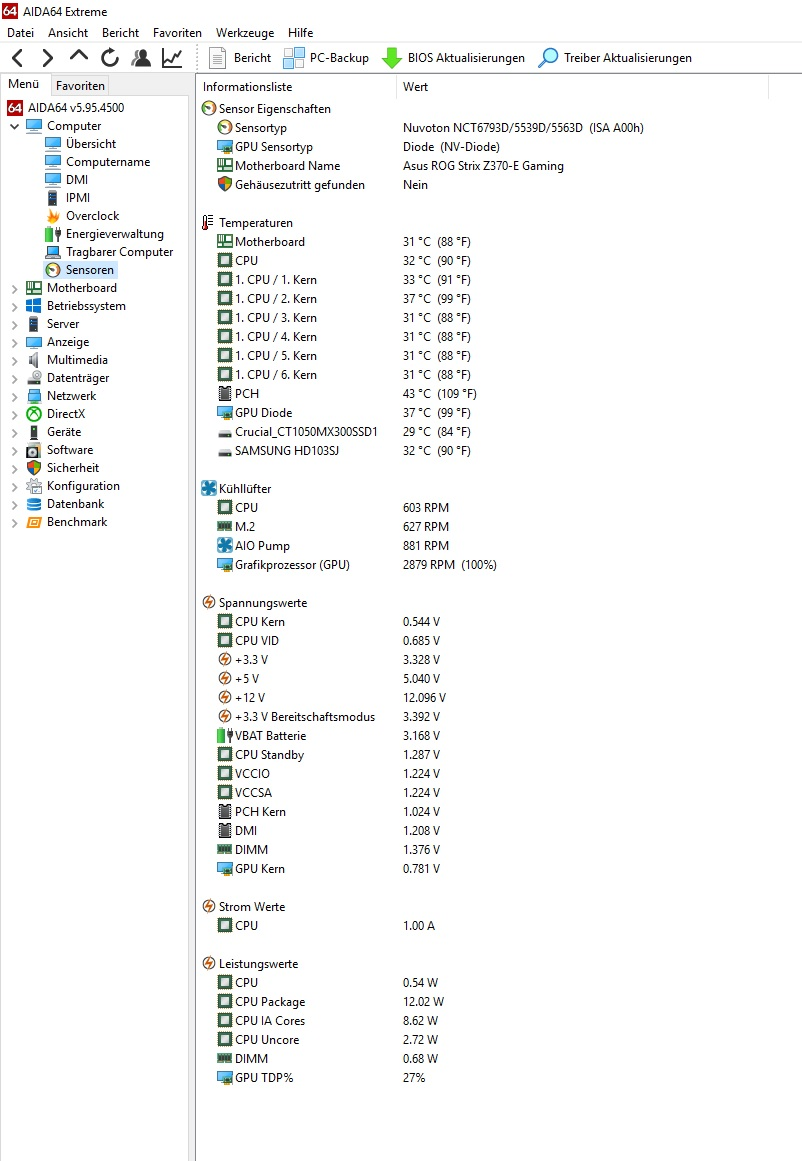Expand the Multimedia tree node
The image size is (809, 1161).
coord(14,360)
